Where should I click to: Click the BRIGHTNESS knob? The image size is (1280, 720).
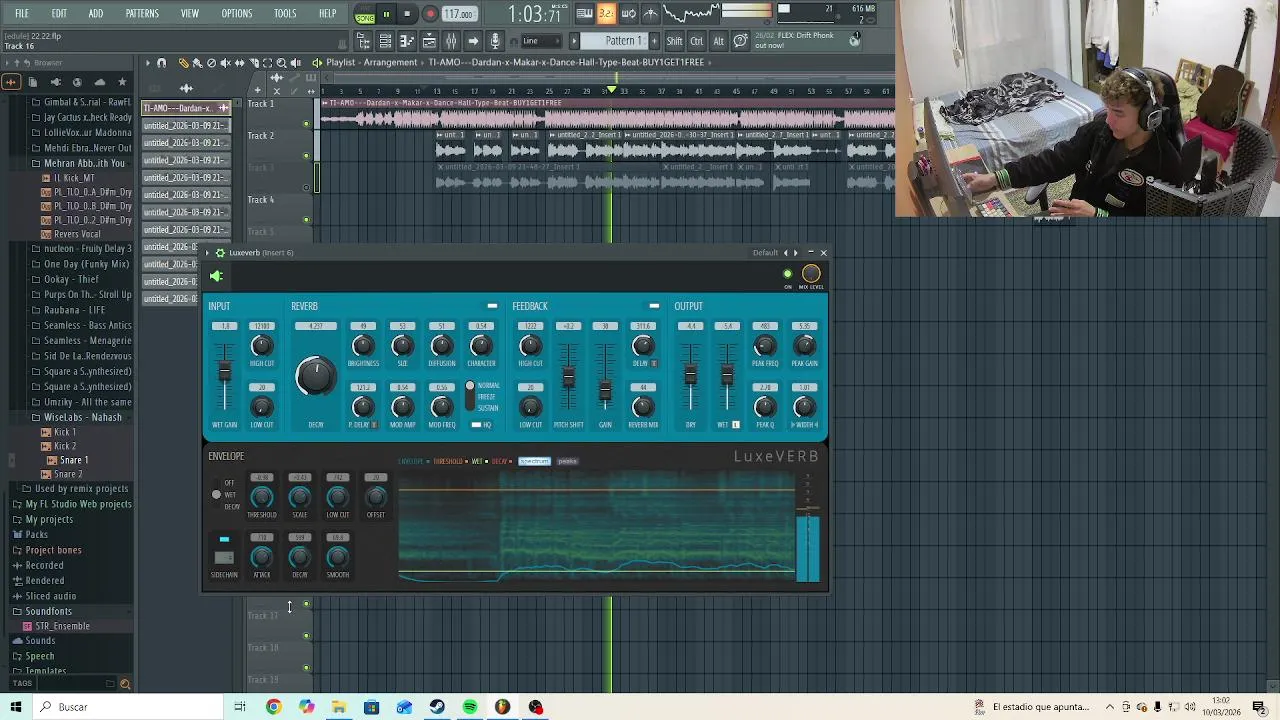[363, 346]
